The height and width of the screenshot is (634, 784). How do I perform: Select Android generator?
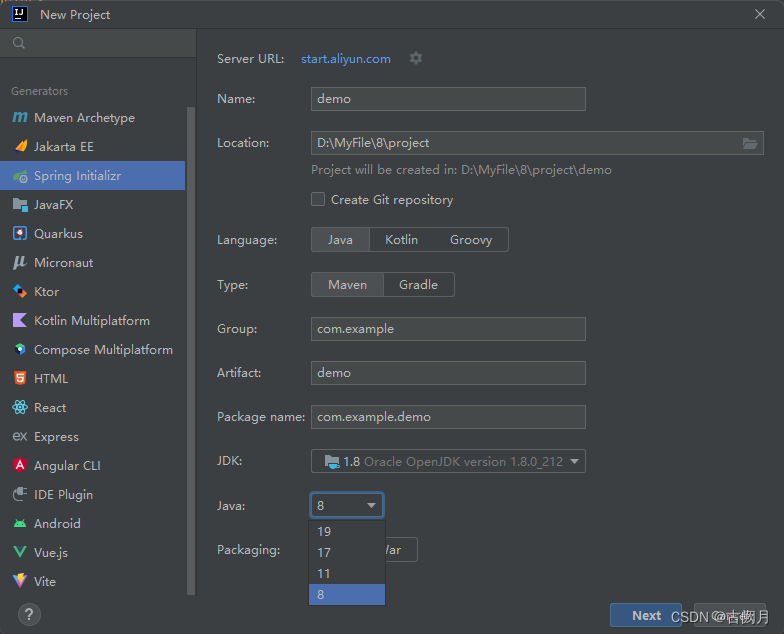pyautogui.click(x=92, y=524)
